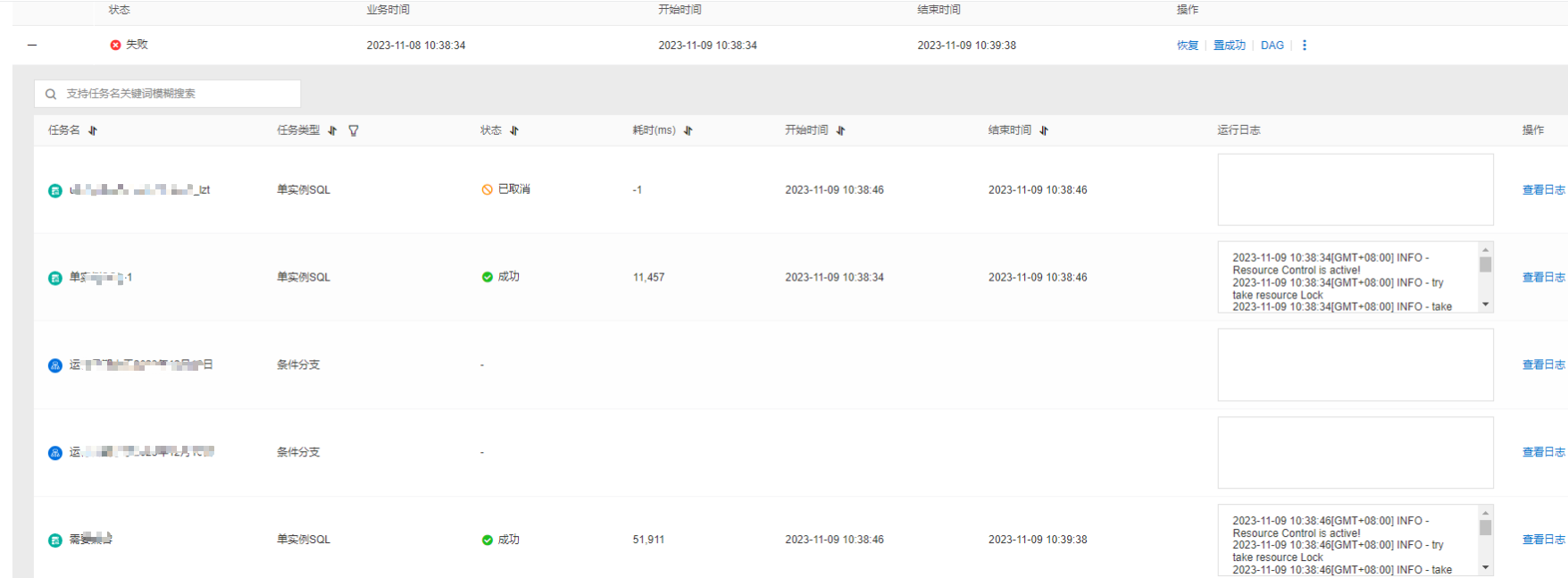Click the 置成功 link
This screenshot has height=578, width=1568.
click(x=1229, y=46)
